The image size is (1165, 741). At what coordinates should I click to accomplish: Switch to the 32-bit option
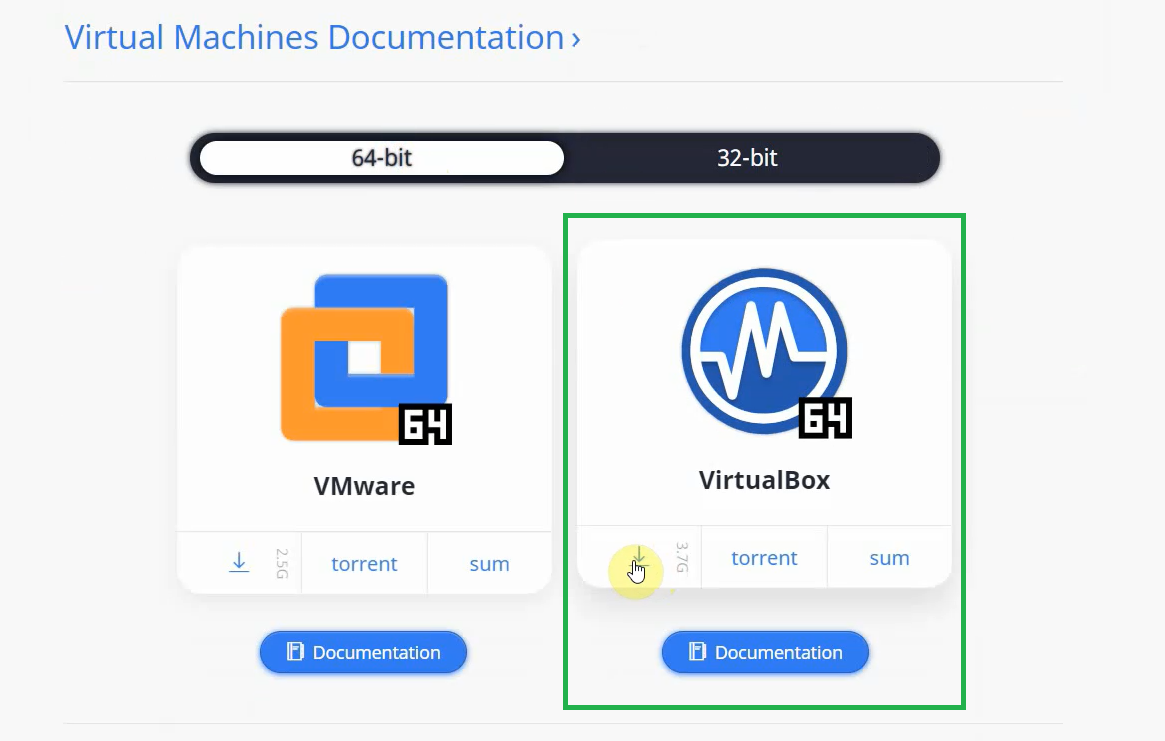pos(748,157)
